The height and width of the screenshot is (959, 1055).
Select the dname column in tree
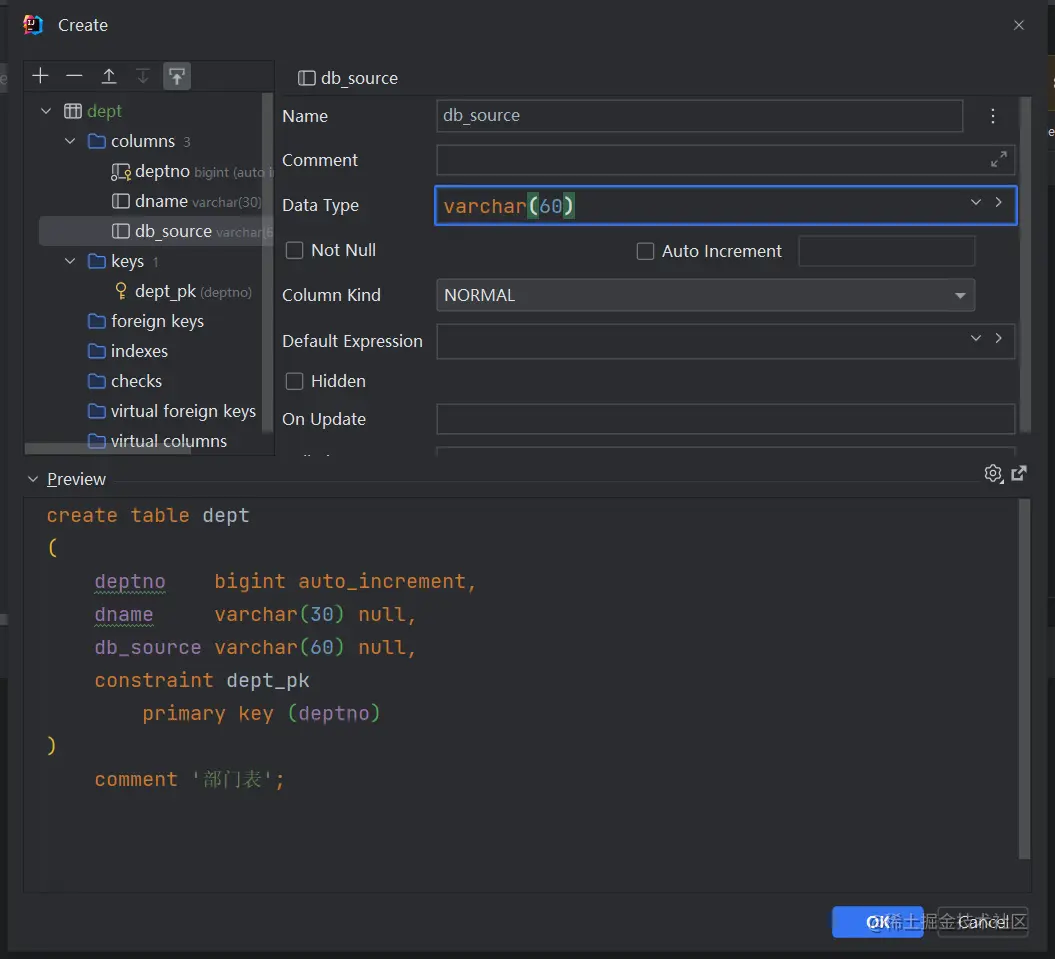click(x=186, y=201)
